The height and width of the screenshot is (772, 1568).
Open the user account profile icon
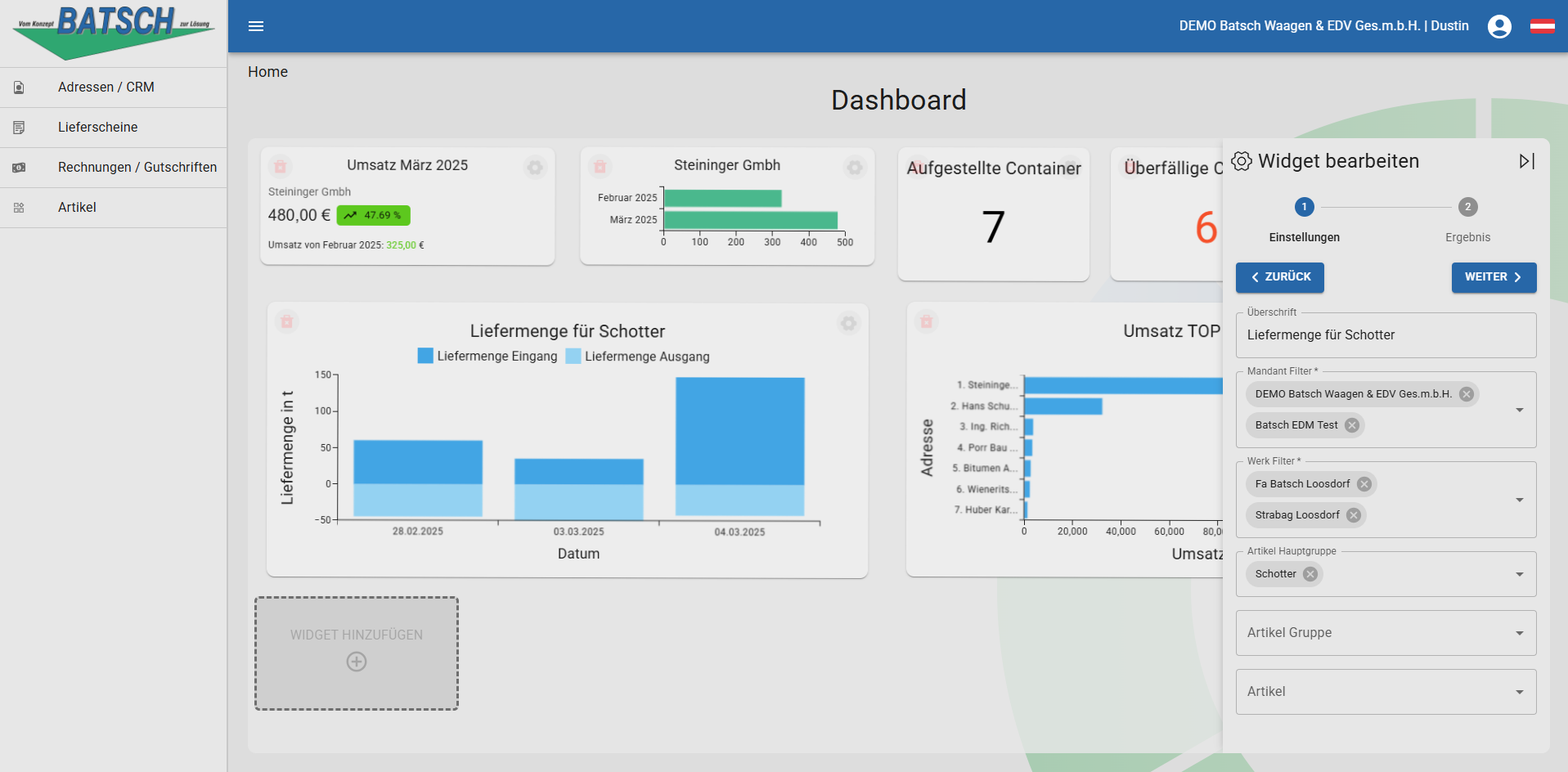click(1499, 26)
